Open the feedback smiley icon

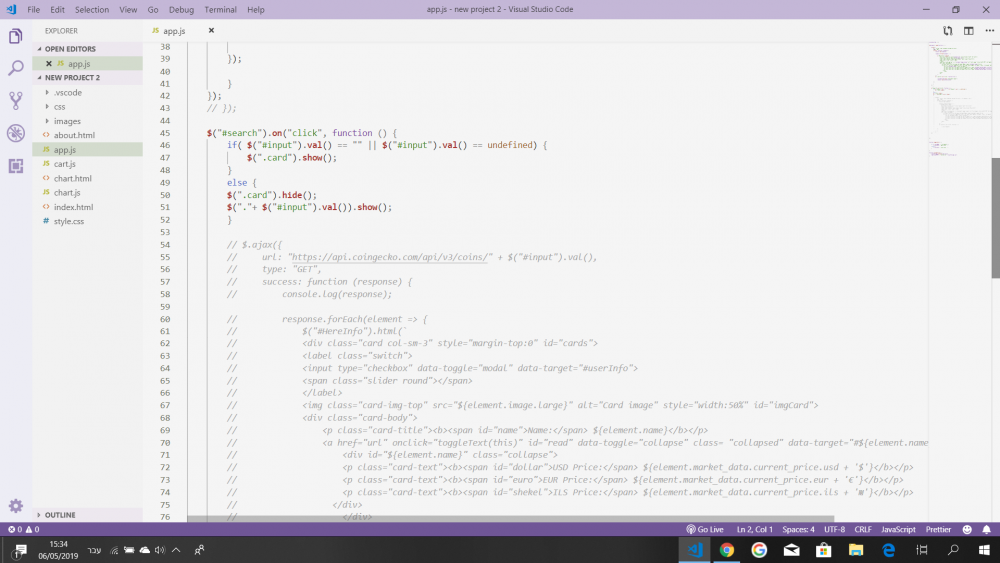[967, 529]
